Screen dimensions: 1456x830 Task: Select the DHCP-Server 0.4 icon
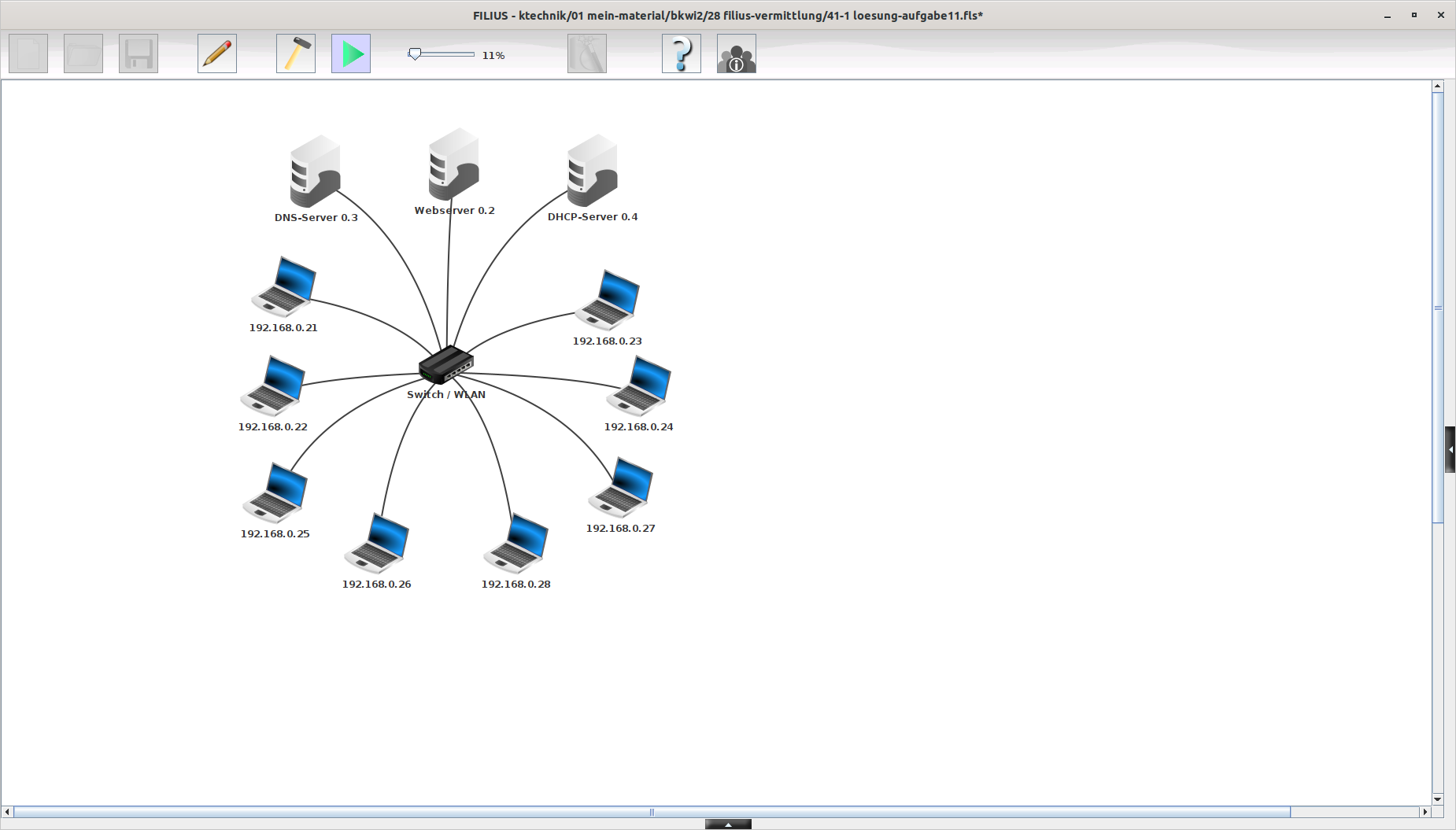point(593,172)
